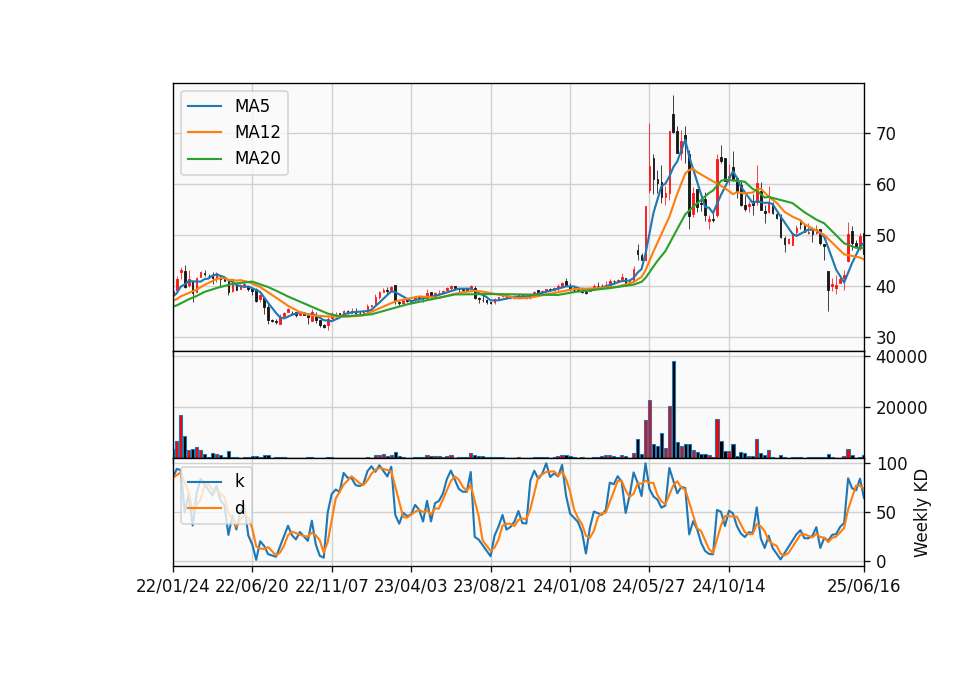Click the KD axis label 0
The height and width of the screenshot is (690, 960).
point(880,561)
